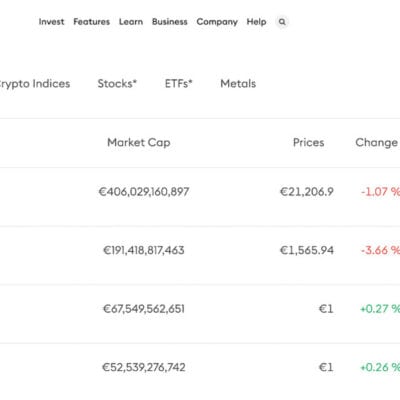This screenshot has width=400, height=400.
Task: Open the Help menu
Action: click(x=256, y=22)
